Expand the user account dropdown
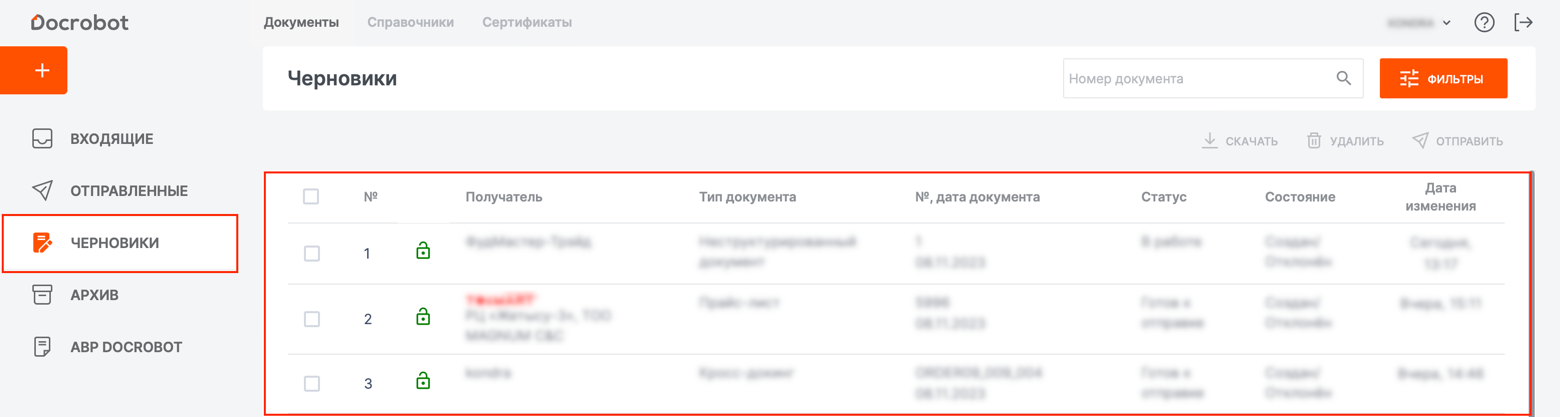The height and width of the screenshot is (417, 1560). pyautogui.click(x=1419, y=23)
